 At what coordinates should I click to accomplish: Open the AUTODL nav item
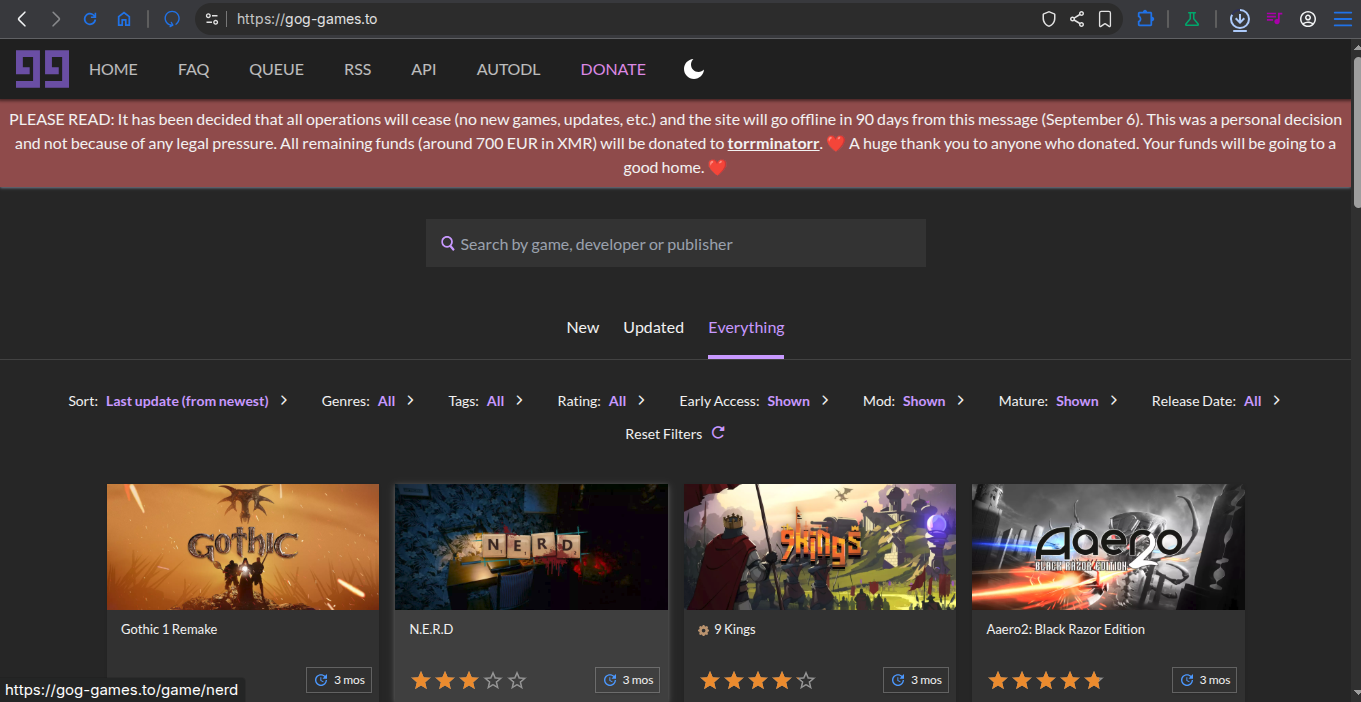(x=508, y=69)
